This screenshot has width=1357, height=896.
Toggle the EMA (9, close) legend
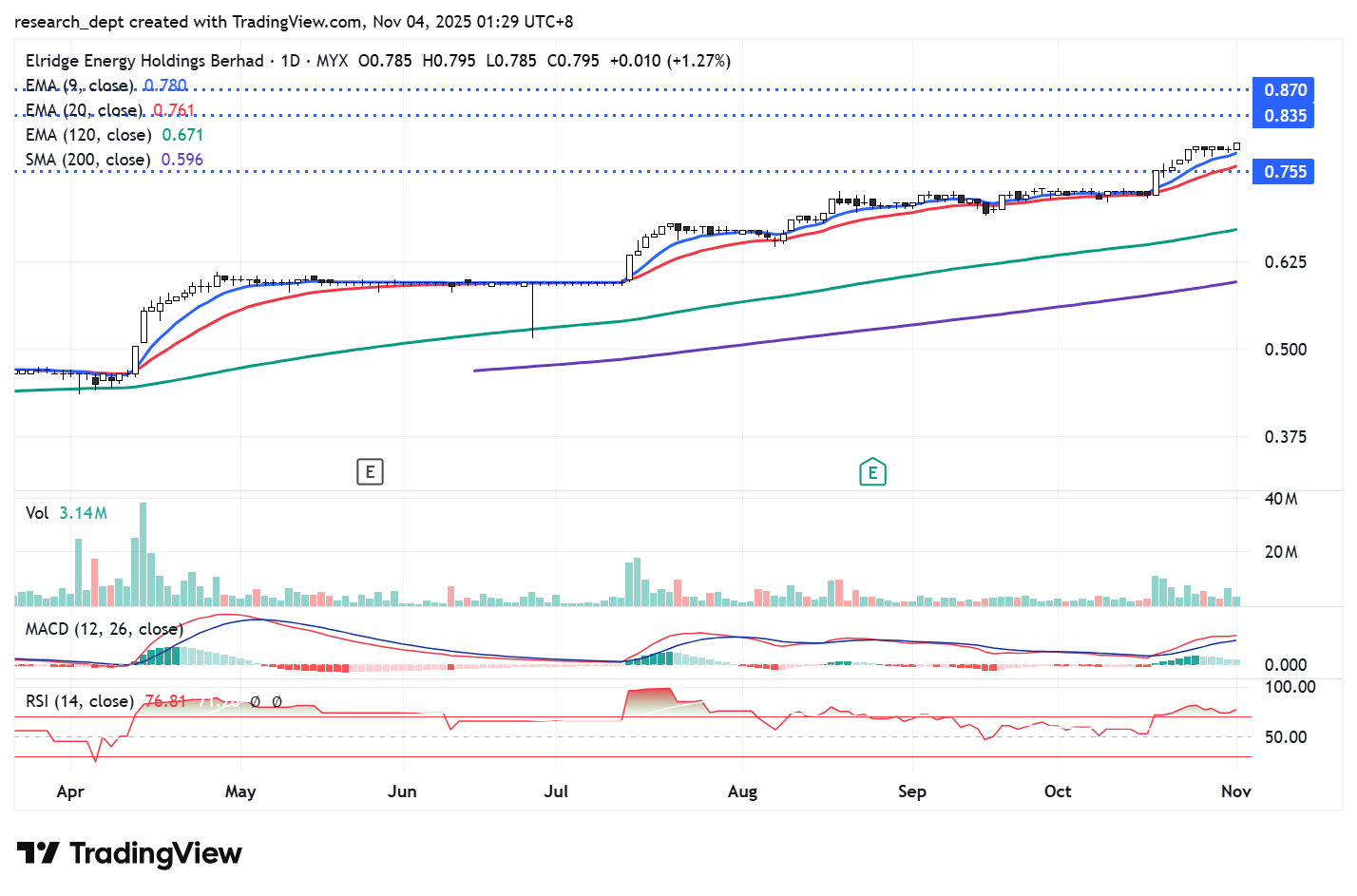(x=81, y=86)
